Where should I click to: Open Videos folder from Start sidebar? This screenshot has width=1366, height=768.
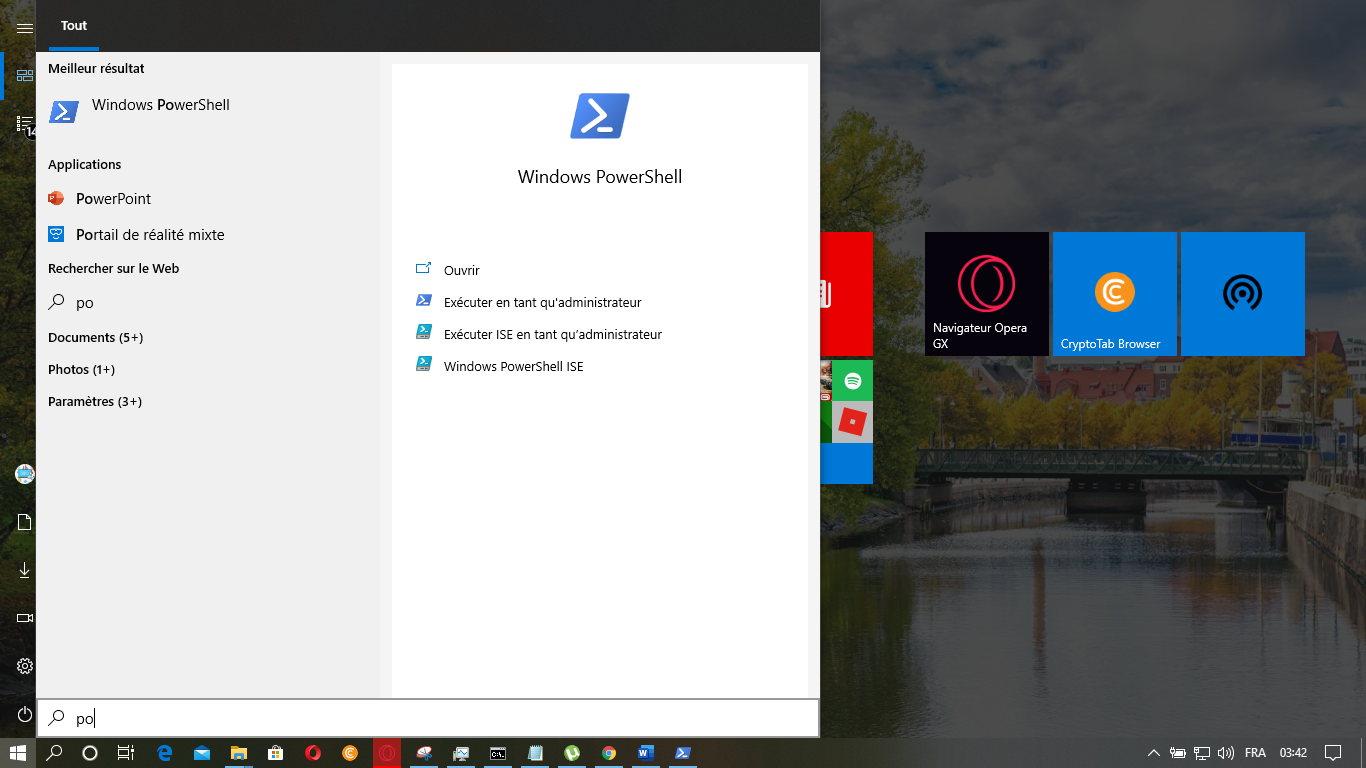tap(25, 618)
